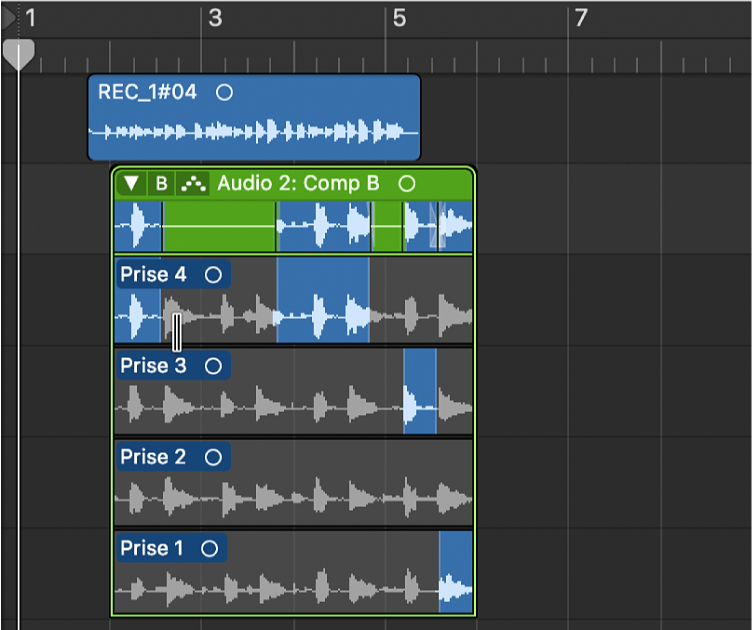Image resolution: width=753 pixels, height=630 pixels.
Task: Click bar 1 in the ruler
Action: coord(30,18)
